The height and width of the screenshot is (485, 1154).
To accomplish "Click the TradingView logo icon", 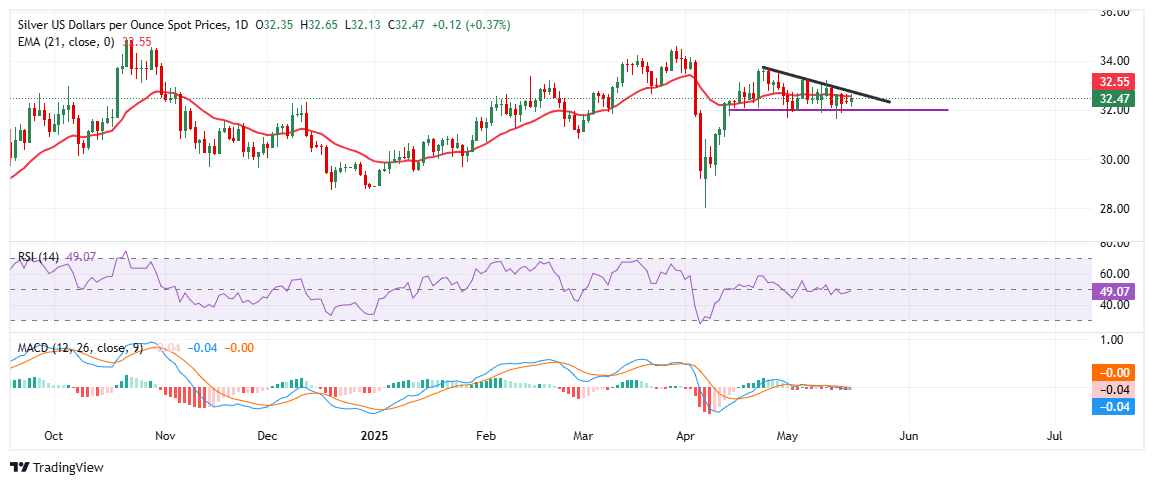I will (19, 467).
